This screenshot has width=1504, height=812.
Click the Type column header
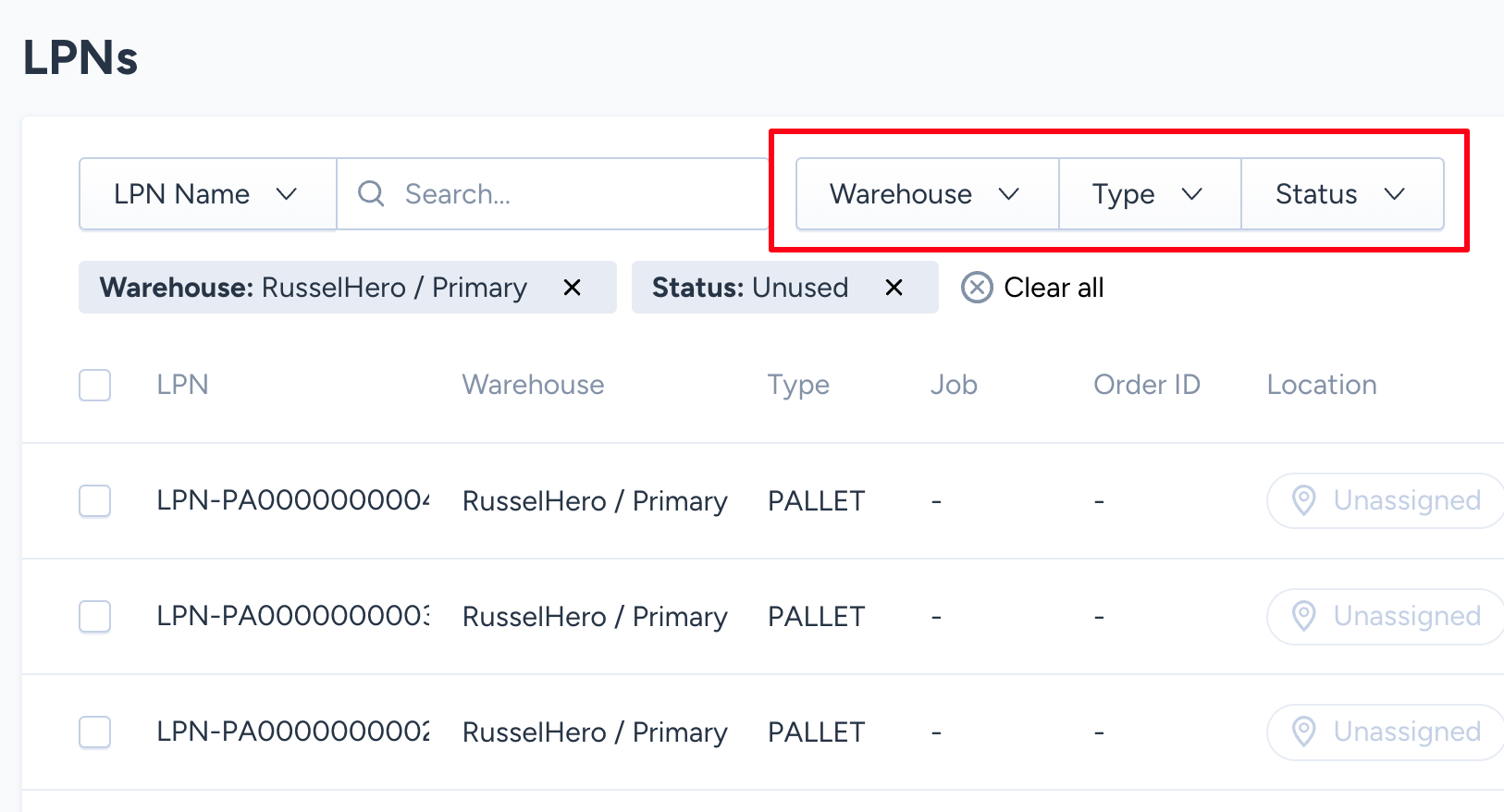coord(798,385)
